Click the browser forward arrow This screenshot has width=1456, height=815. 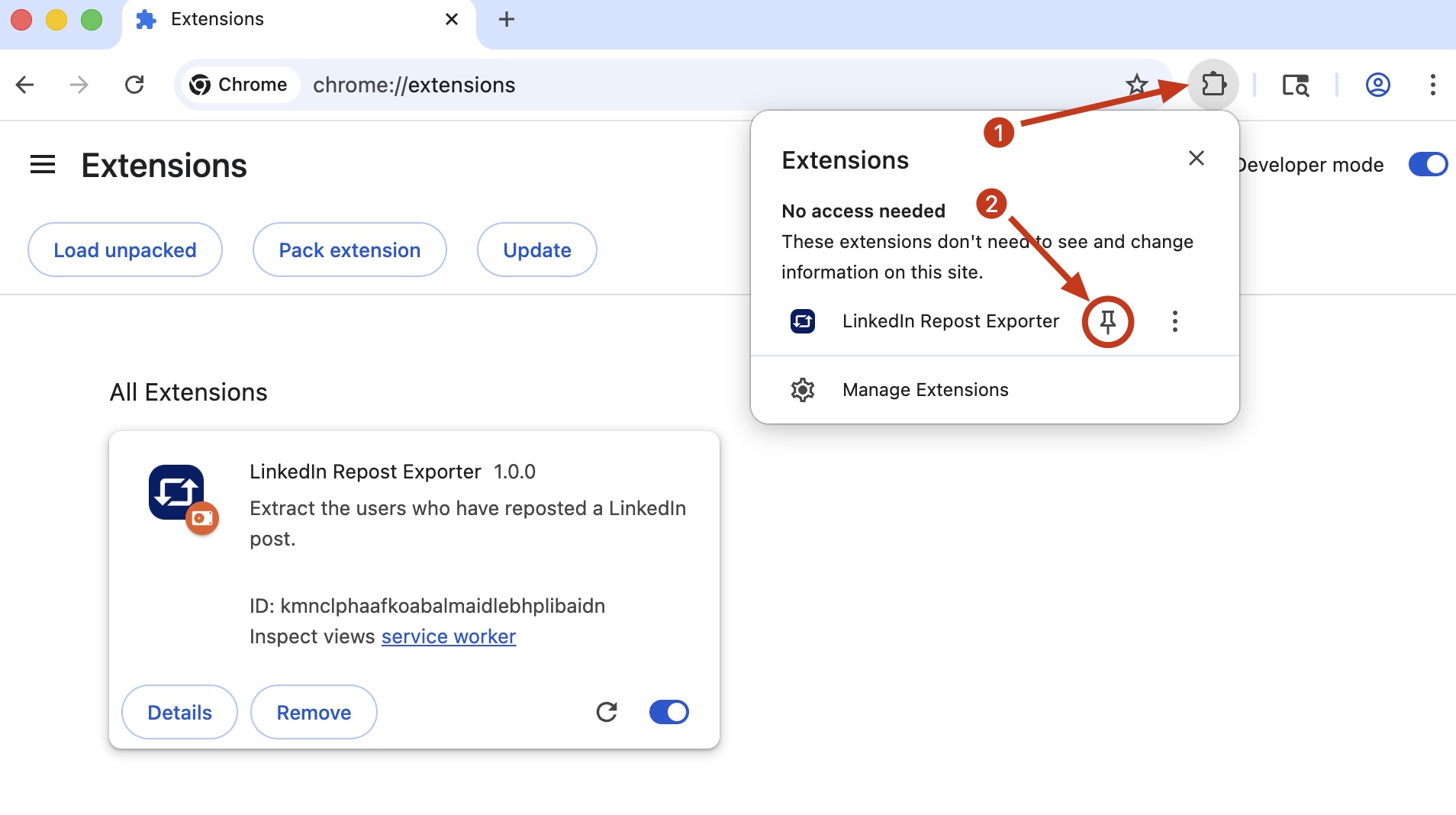[x=79, y=85]
